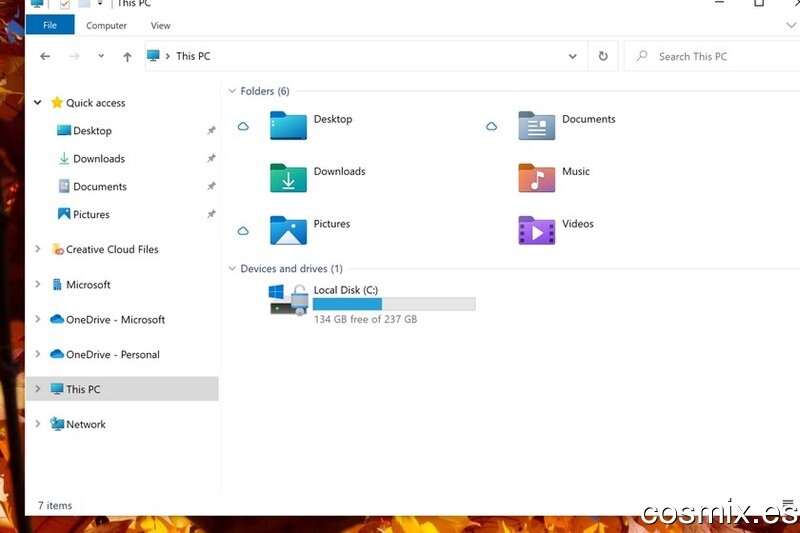The image size is (800, 533).
Task: Click Properties checkmark icon in title bar
Action: pyautogui.click(x=64, y=4)
